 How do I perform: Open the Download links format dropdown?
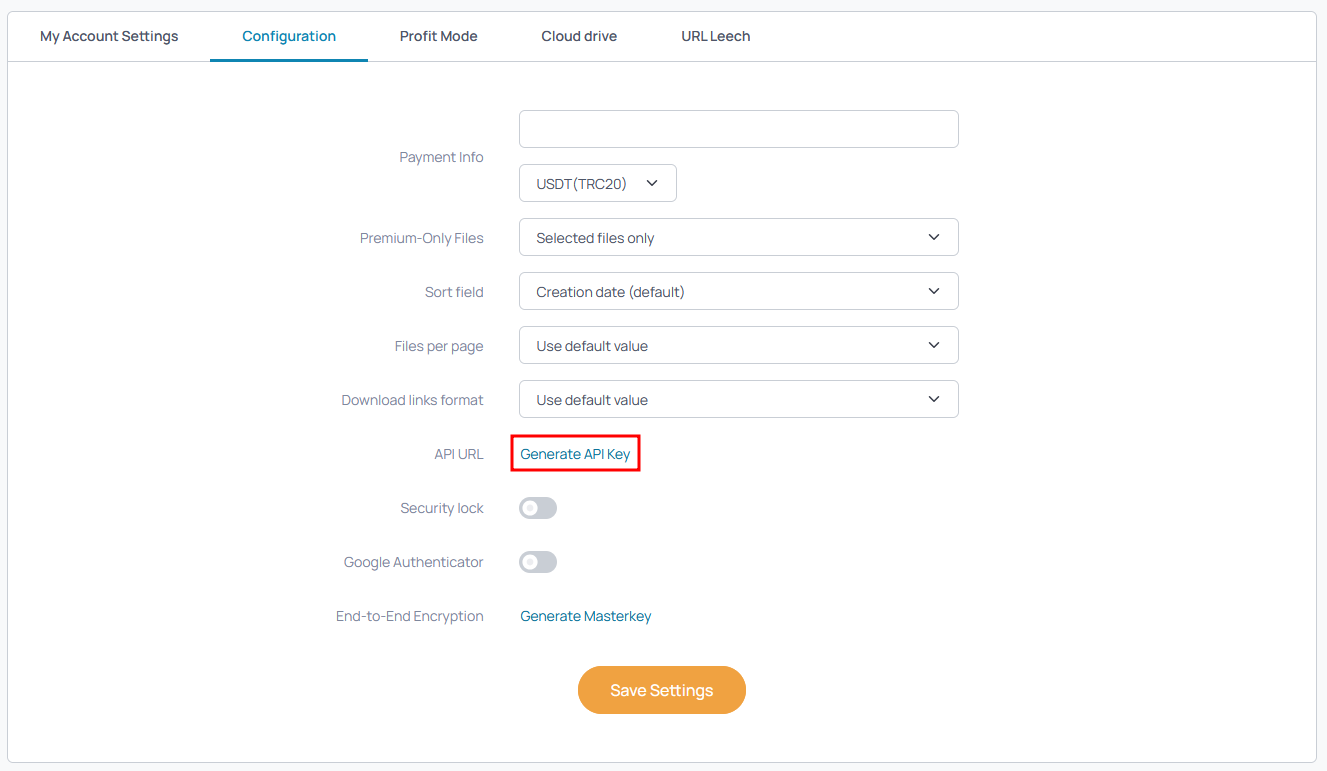tap(739, 399)
